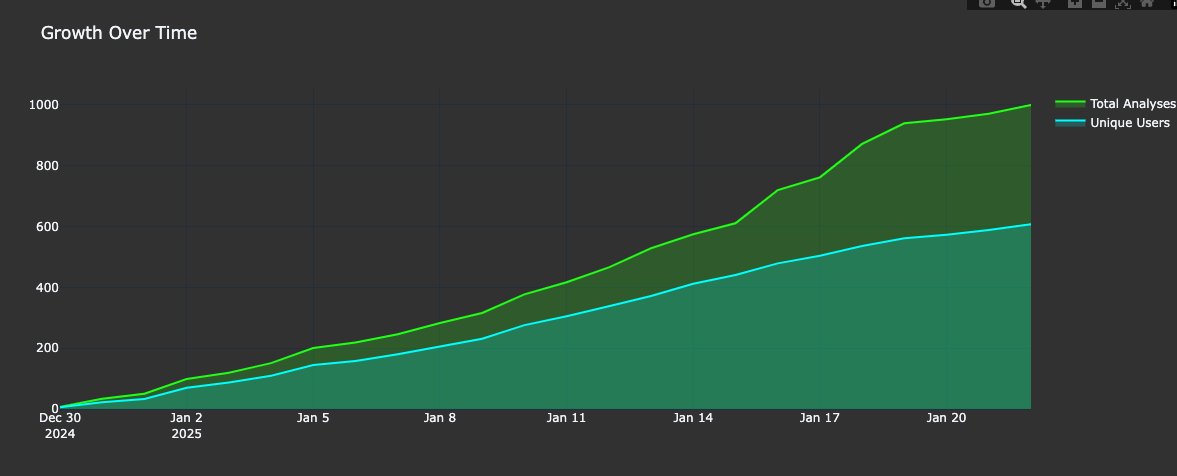This screenshot has height=476, width=1177.
Task: Click the Zoom in plus icon
Action: [x=1075, y=3]
